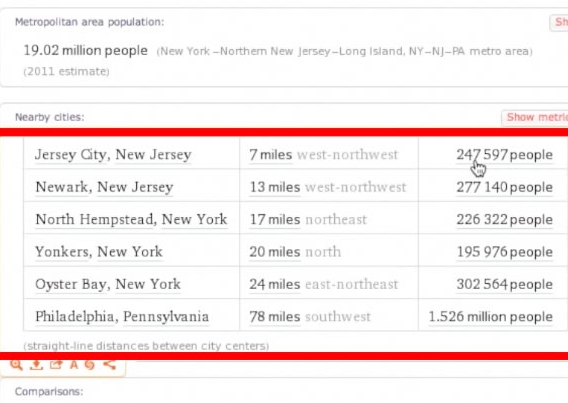Viewport: 568px width, 403px height.
Task: Select Oyster Bay, New York link
Action: pos(108,284)
